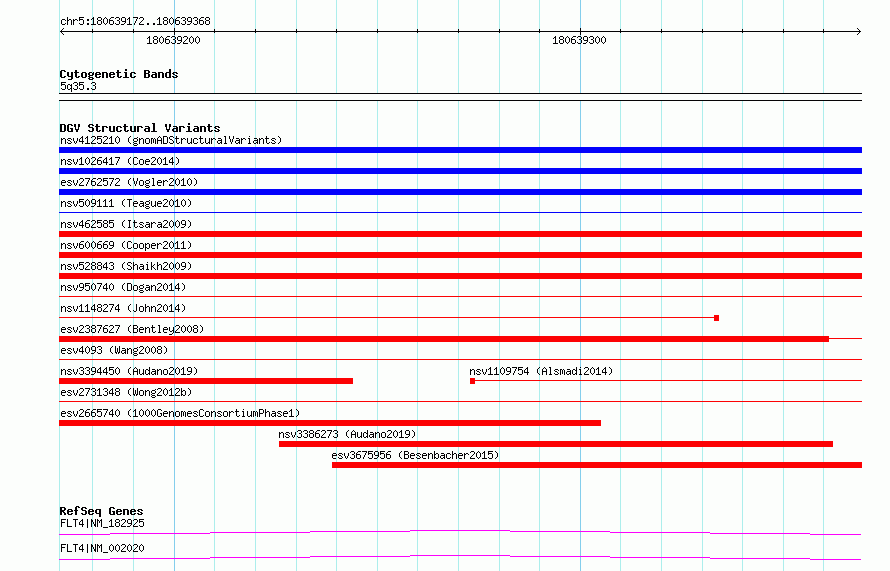Select gene FLT4|NM_182925
This screenshot has height=571, width=890.
click(x=102, y=523)
